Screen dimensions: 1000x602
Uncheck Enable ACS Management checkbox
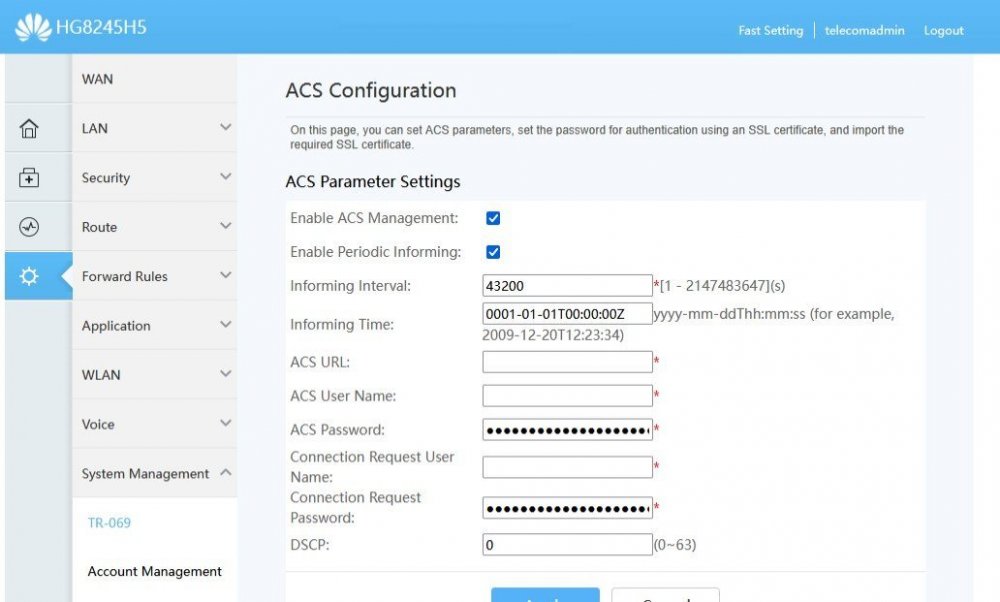(x=493, y=218)
